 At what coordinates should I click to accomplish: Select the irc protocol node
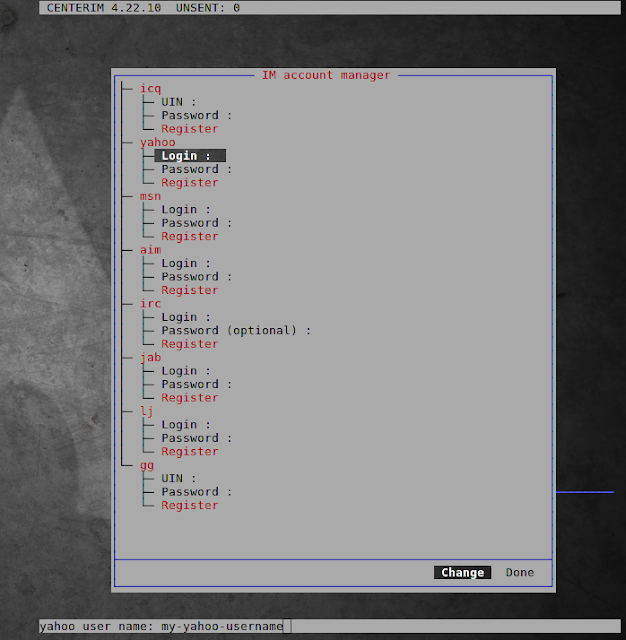pyautogui.click(x=151, y=304)
